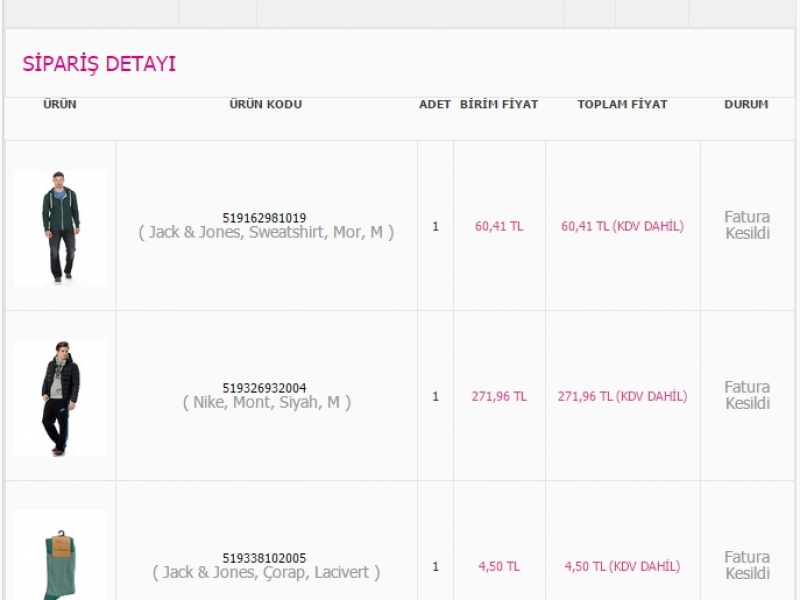Click the Nike, Mont, Siyah, M description
Image resolution: width=800 pixels, height=600 pixels.
click(266, 403)
